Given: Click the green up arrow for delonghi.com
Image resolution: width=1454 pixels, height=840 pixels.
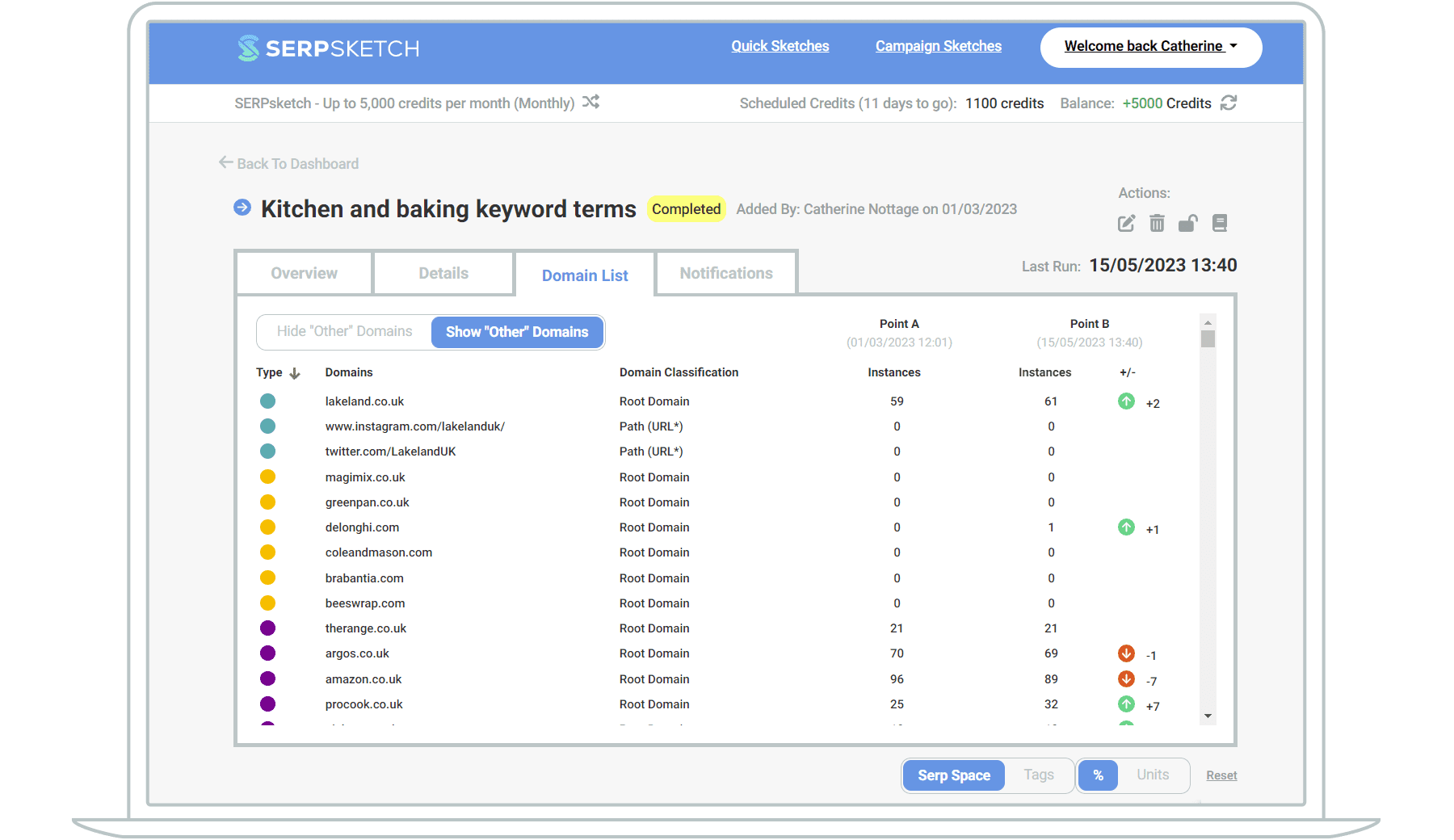Looking at the screenshot, I should coord(1126,527).
